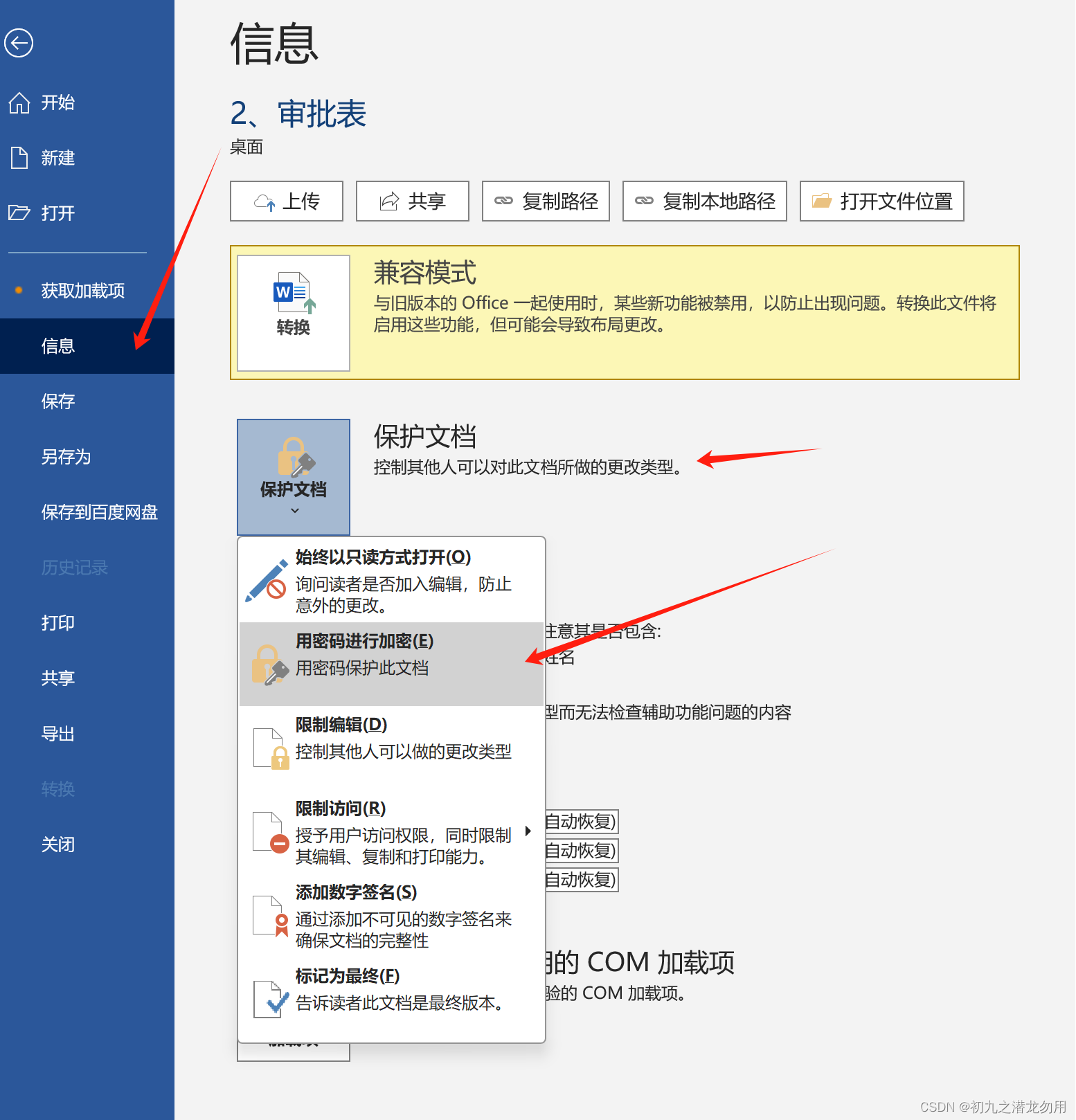Open 另存为 in the sidebar
This screenshot has width=1076, height=1120.
87,457
